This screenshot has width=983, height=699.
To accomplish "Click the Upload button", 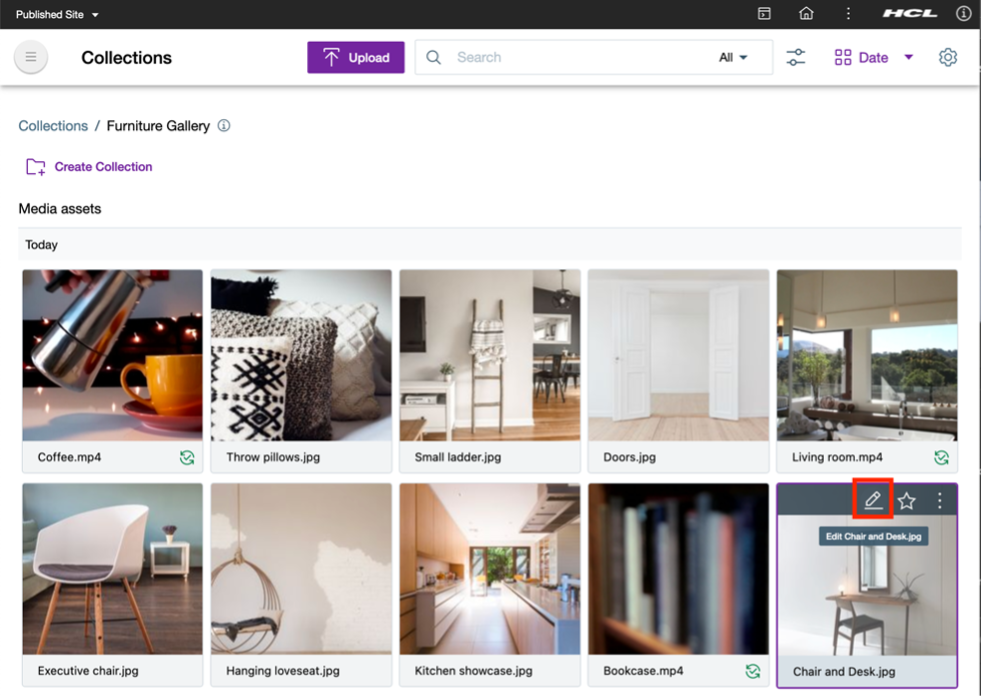I will click(355, 57).
